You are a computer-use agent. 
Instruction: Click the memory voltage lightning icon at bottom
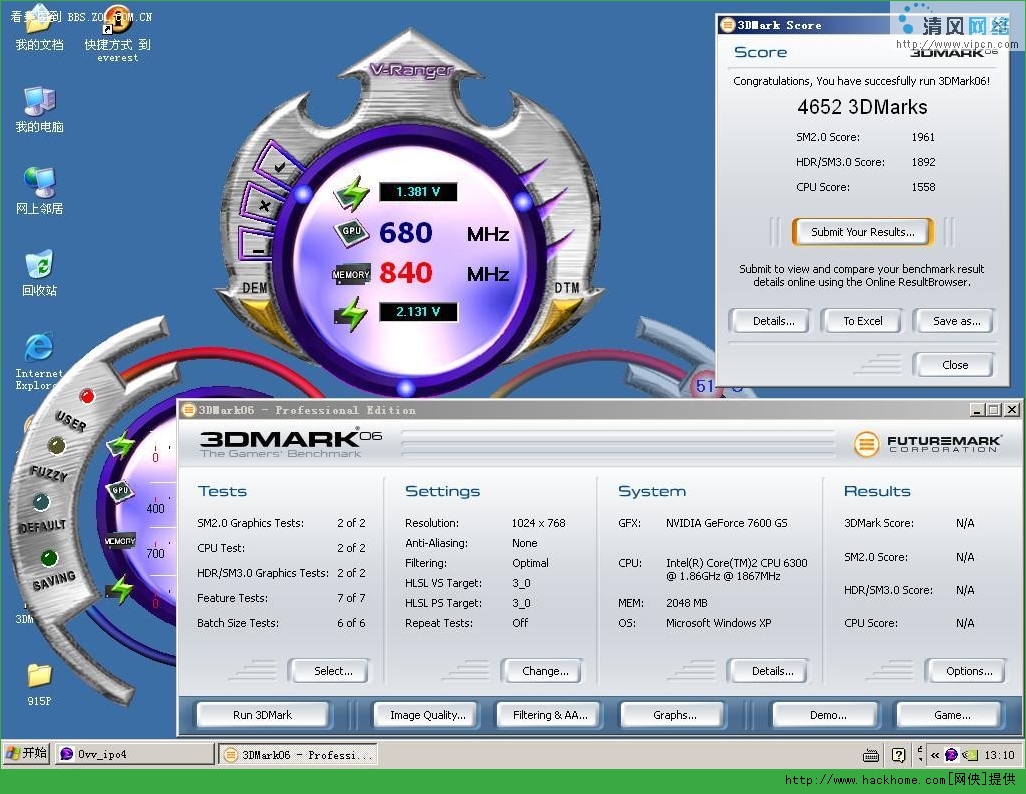[x=352, y=313]
